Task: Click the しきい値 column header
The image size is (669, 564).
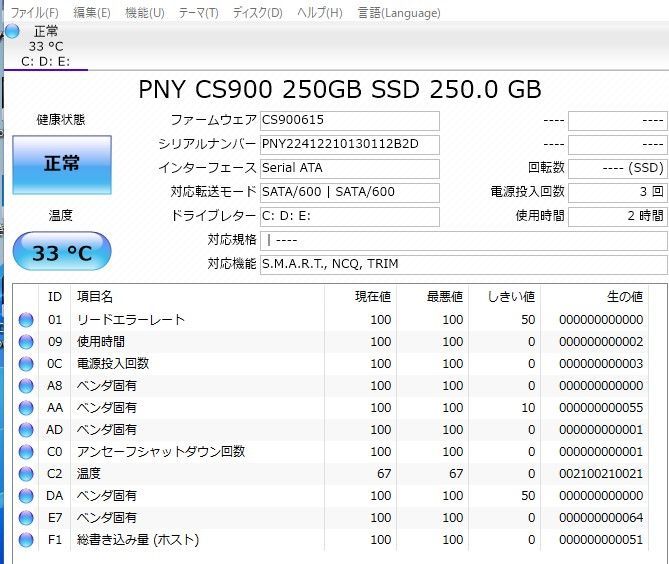Action: (505, 297)
